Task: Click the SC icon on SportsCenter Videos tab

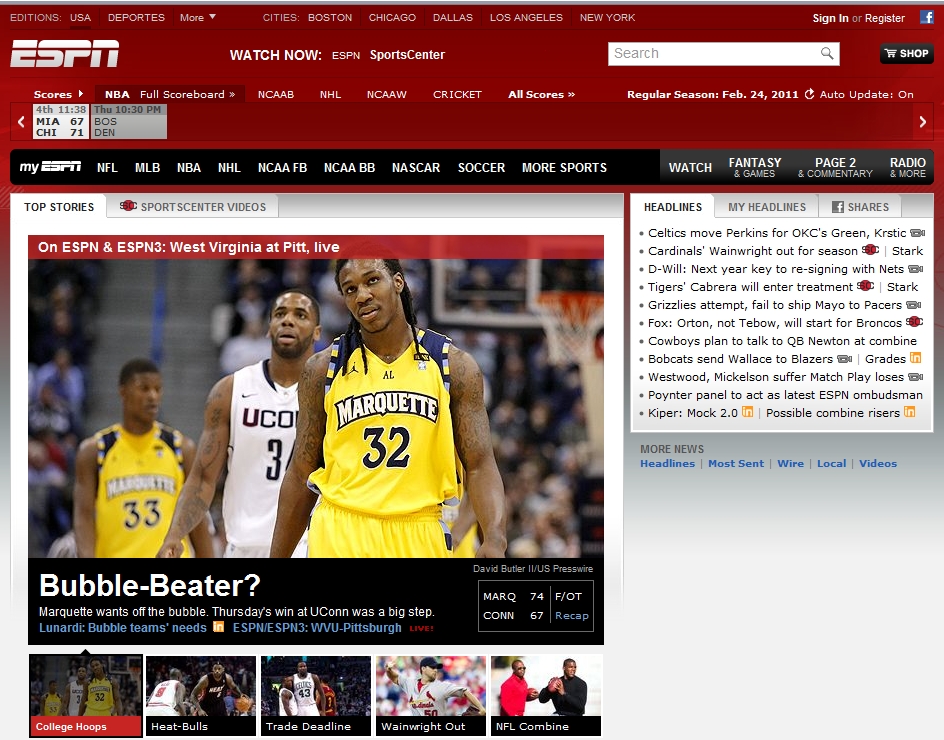Action: 128,205
